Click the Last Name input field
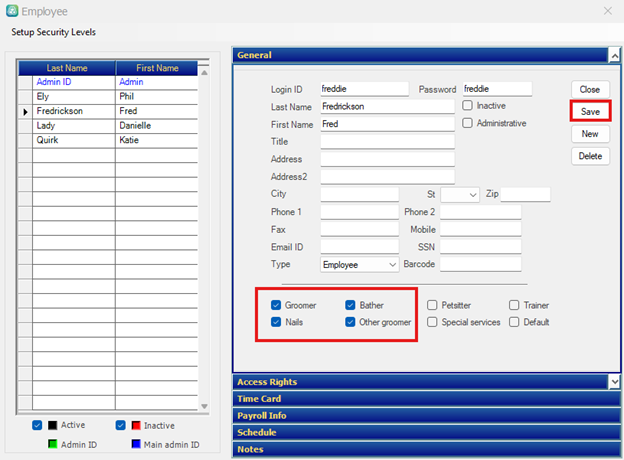Viewport: 624px width, 460px height. [x=388, y=106]
